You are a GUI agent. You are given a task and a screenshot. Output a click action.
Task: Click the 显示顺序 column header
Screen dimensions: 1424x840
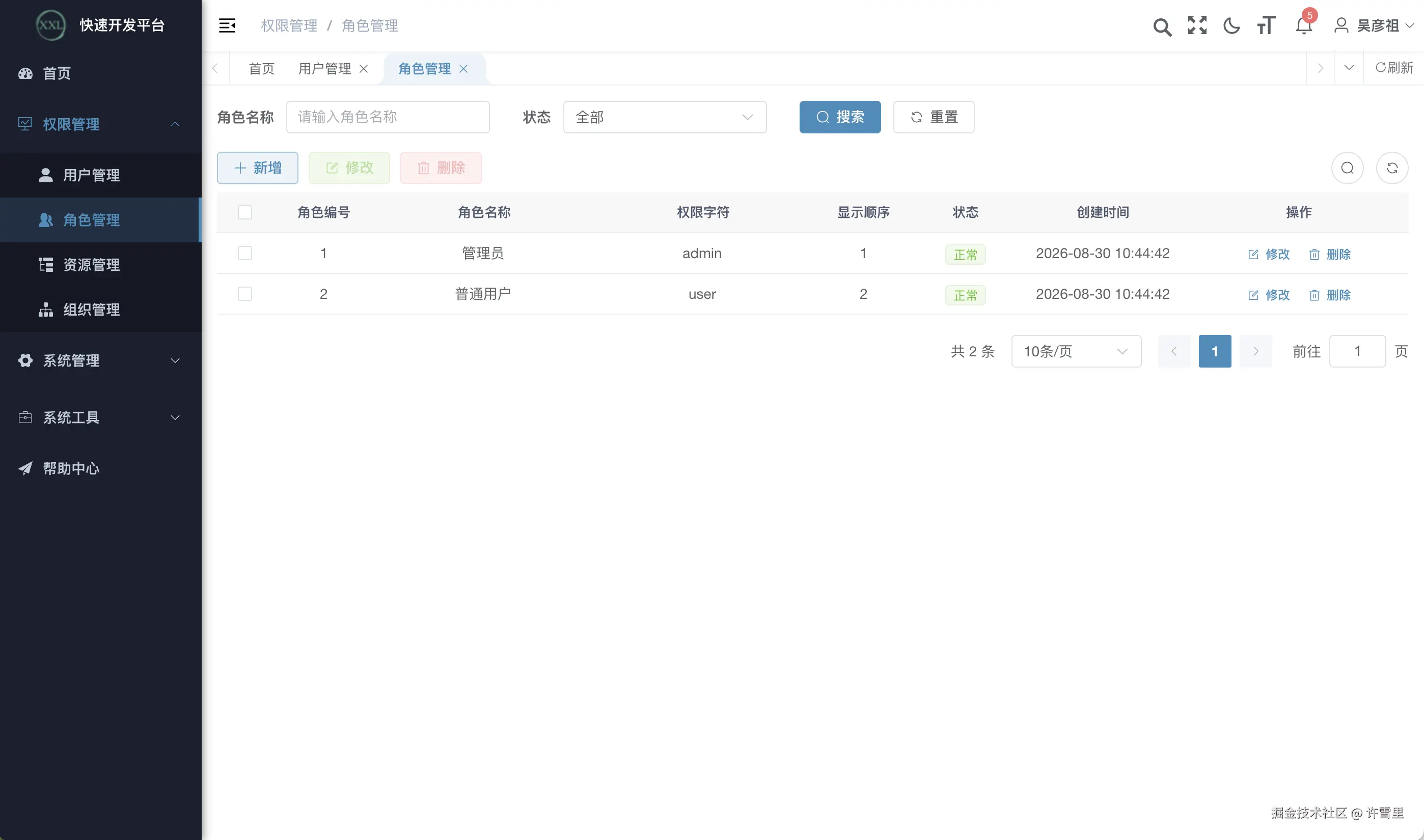(x=863, y=212)
